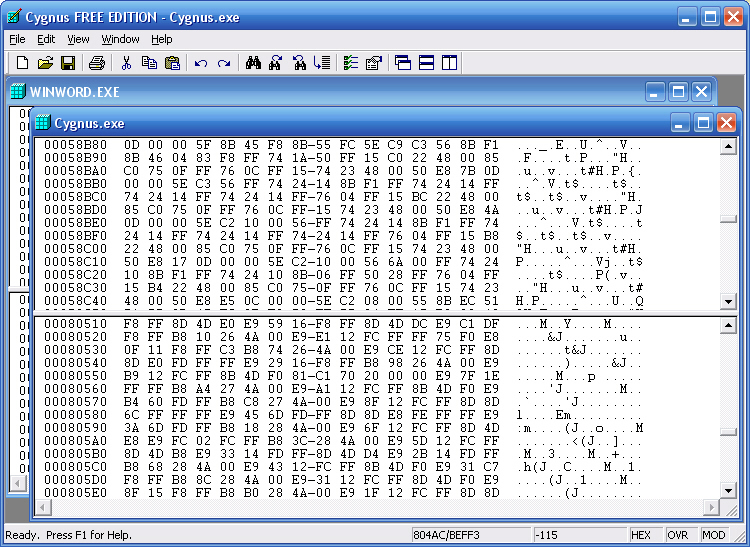The image size is (750, 547).
Task: Click the Cascade windows toolbar icon
Action: pos(403,63)
